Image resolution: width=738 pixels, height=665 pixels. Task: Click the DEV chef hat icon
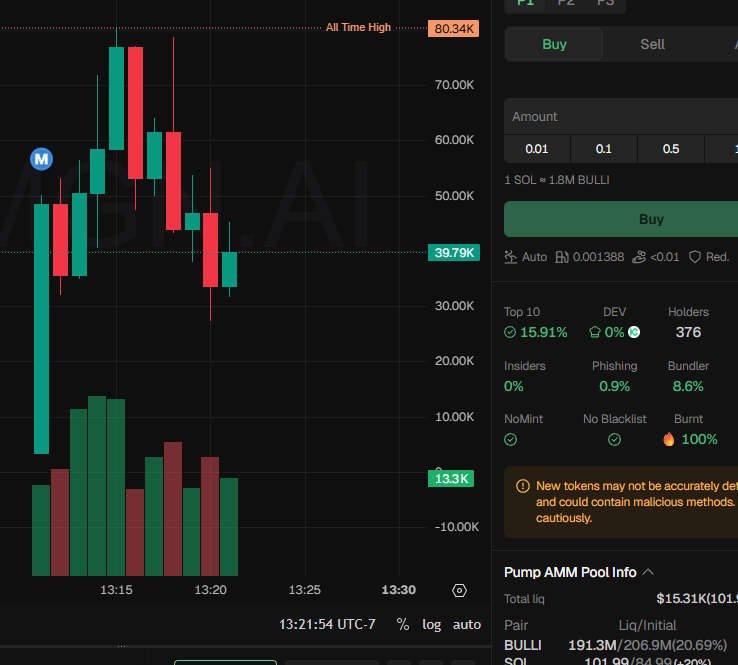594,332
